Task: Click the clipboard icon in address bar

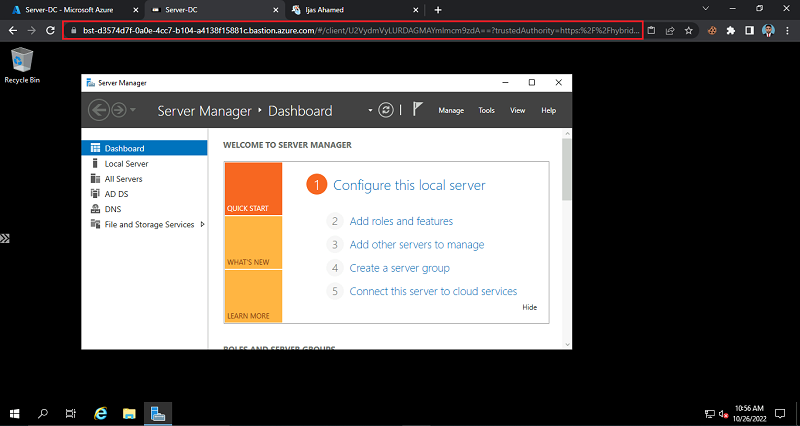Action: click(x=652, y=31)
